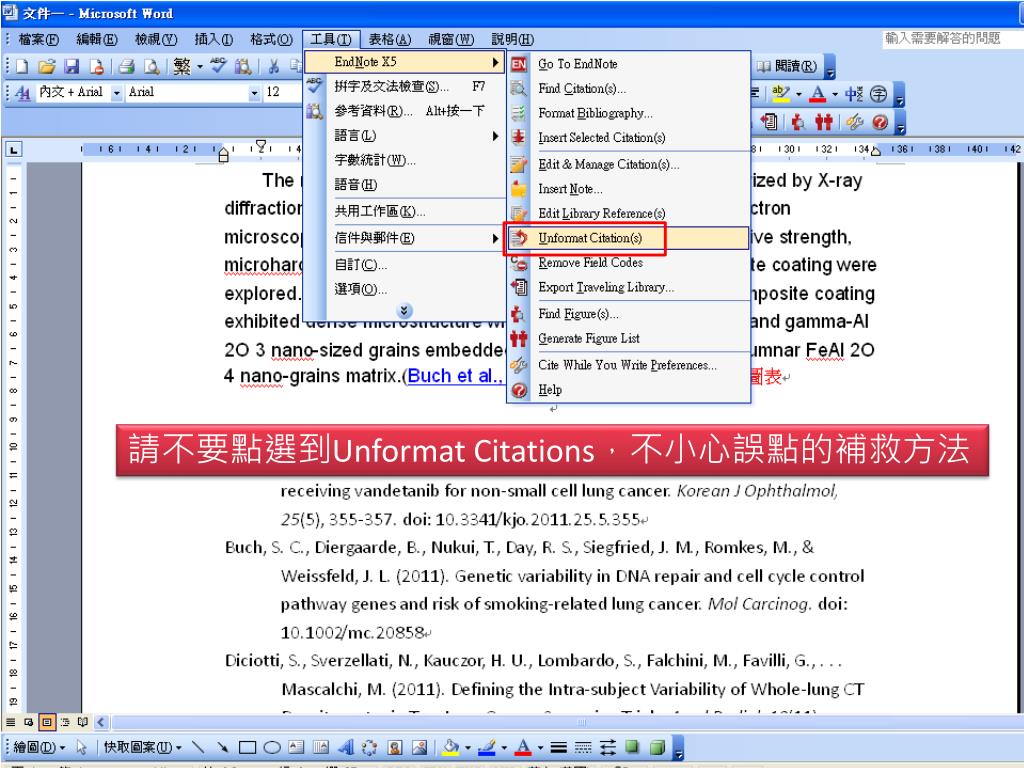Select EndNote X5 submenu entry

click(404, 62)
